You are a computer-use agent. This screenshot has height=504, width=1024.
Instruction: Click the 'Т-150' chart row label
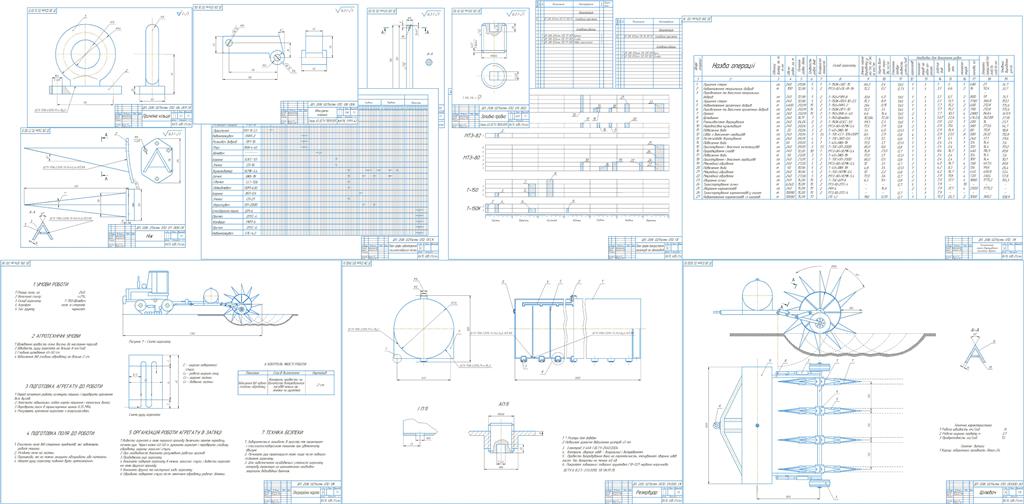point(477,190)
